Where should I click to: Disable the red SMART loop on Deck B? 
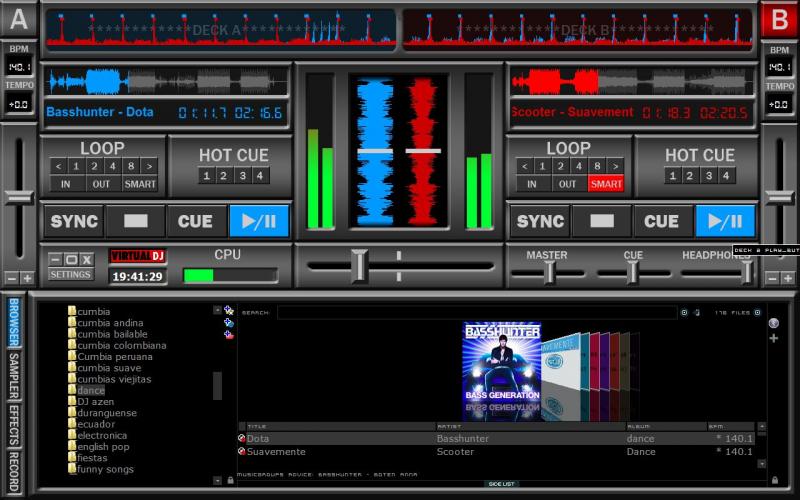[606, 184]
